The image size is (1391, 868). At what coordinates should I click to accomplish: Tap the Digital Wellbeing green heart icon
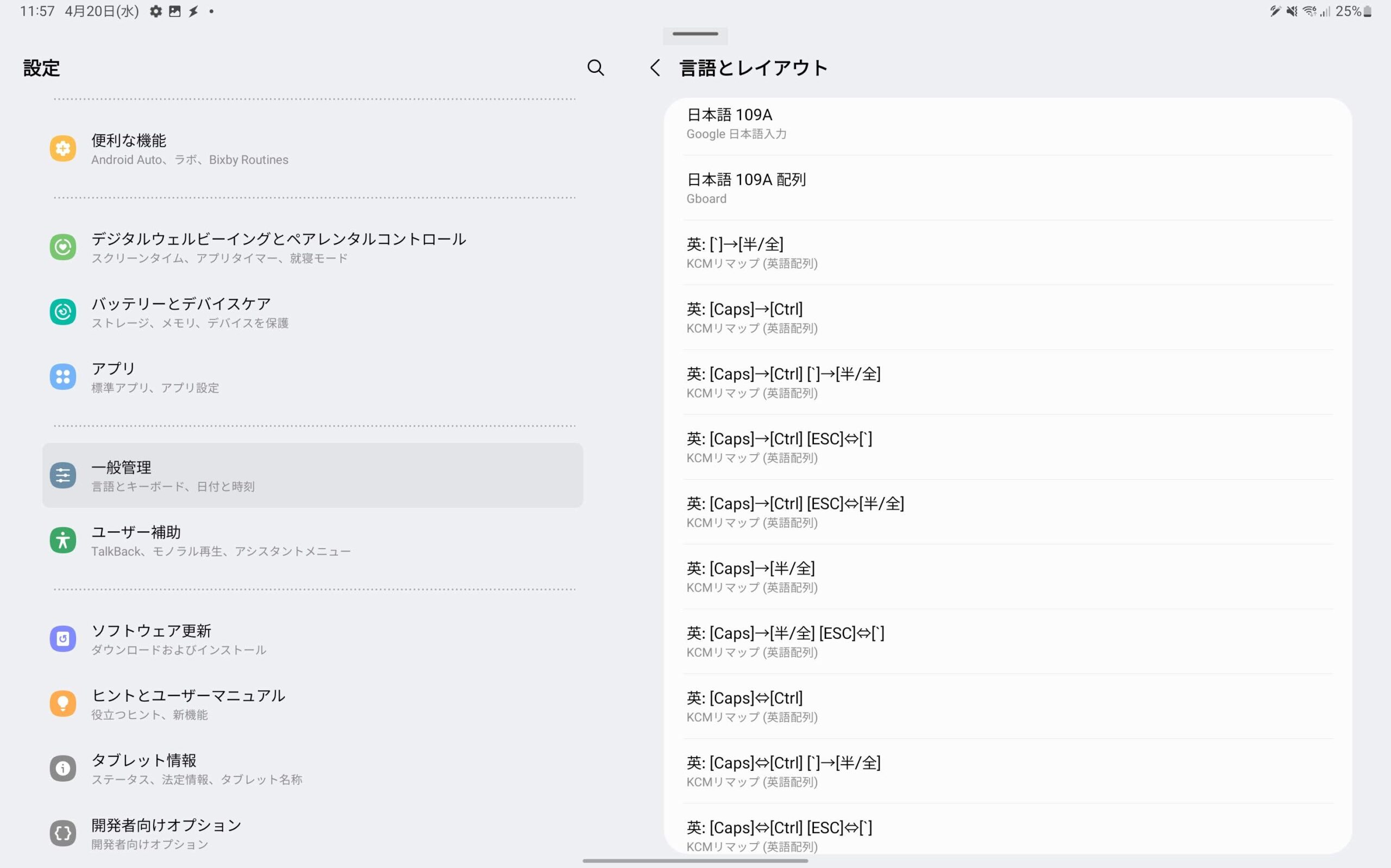click(x=63, y=247)
